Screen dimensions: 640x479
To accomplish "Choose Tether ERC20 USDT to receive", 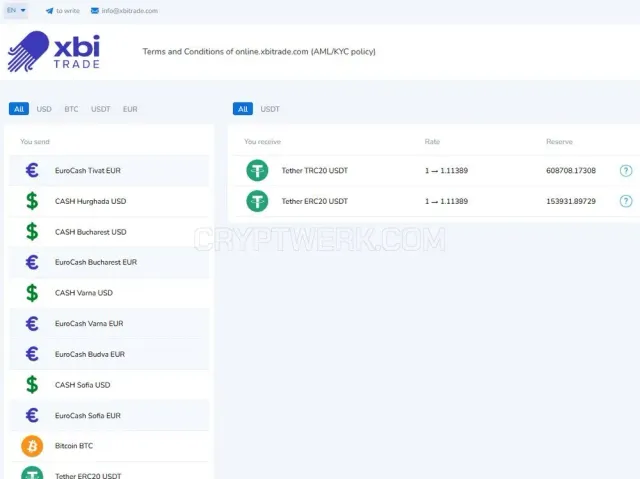I will (436, 201).
